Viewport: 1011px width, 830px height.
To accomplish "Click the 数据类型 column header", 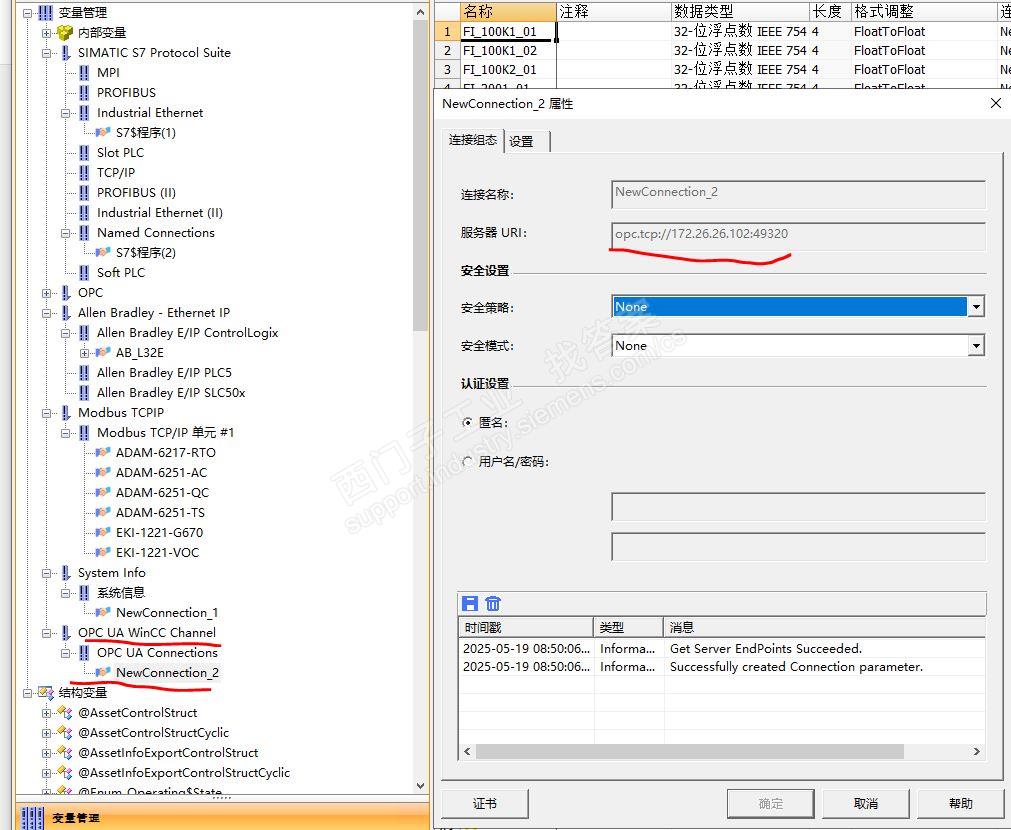I will [740, 12].
